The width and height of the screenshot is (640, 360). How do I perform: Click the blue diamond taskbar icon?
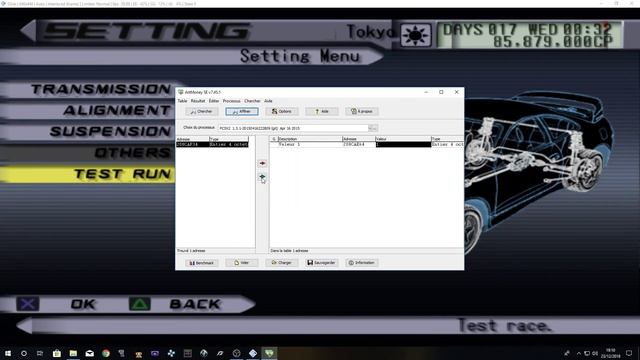tap(253, 353)
